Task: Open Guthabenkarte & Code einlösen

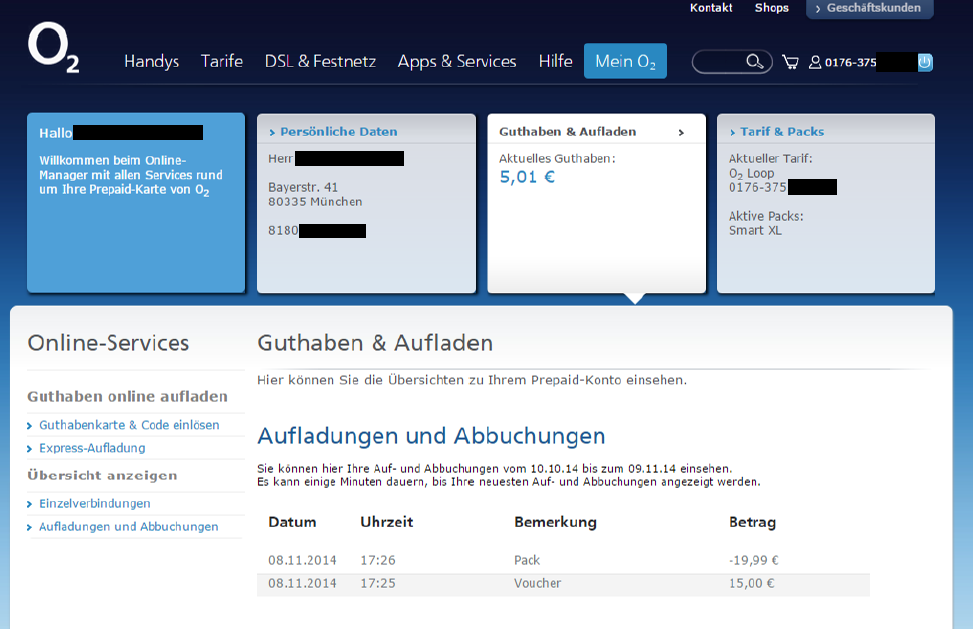Action: [x=129, y=425]
